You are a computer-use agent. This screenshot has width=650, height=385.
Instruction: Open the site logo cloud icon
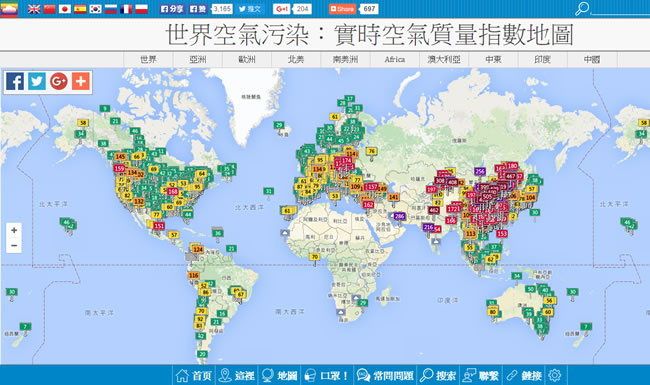(9, 9)
